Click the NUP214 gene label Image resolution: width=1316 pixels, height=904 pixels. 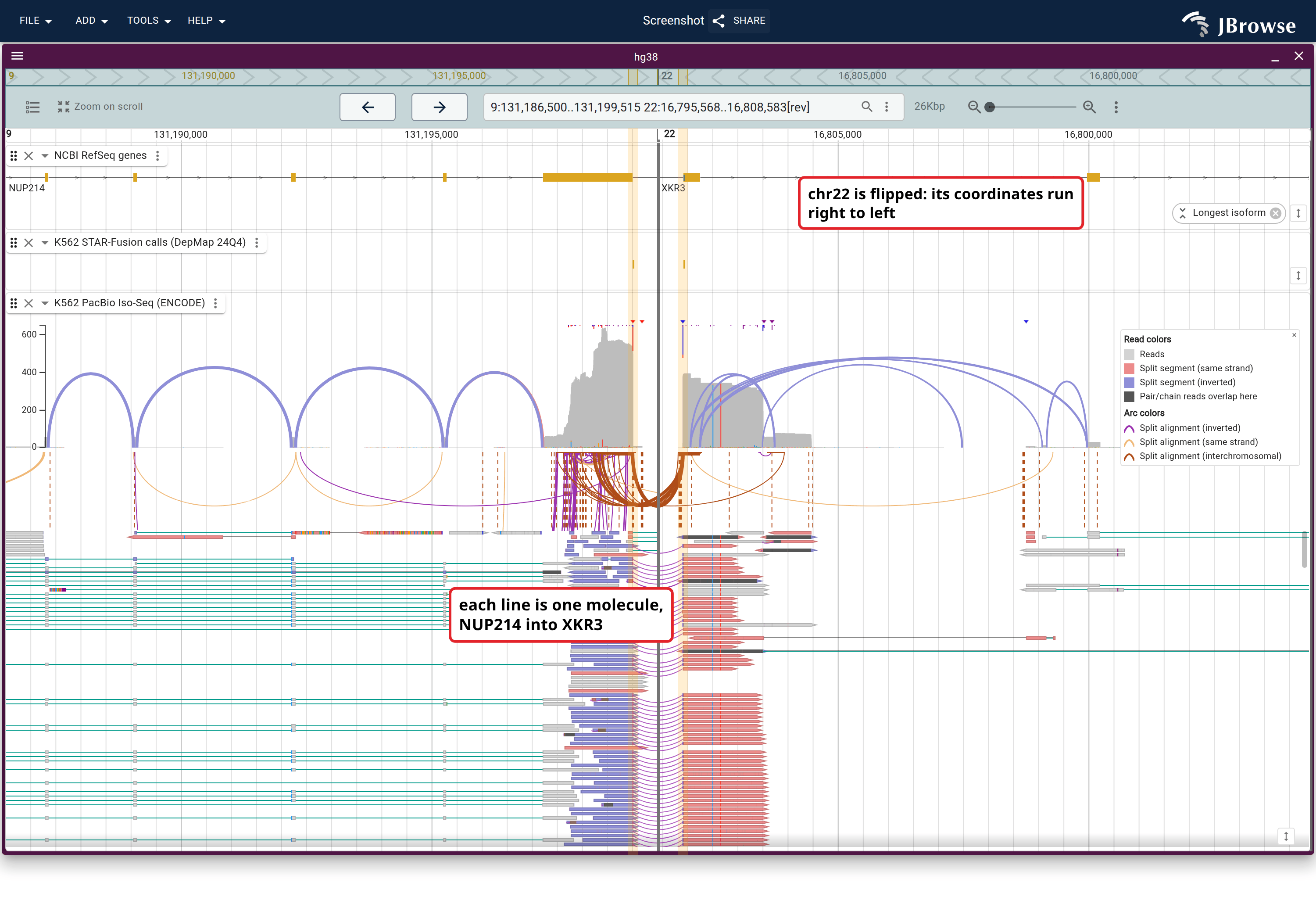coord(27,188)
